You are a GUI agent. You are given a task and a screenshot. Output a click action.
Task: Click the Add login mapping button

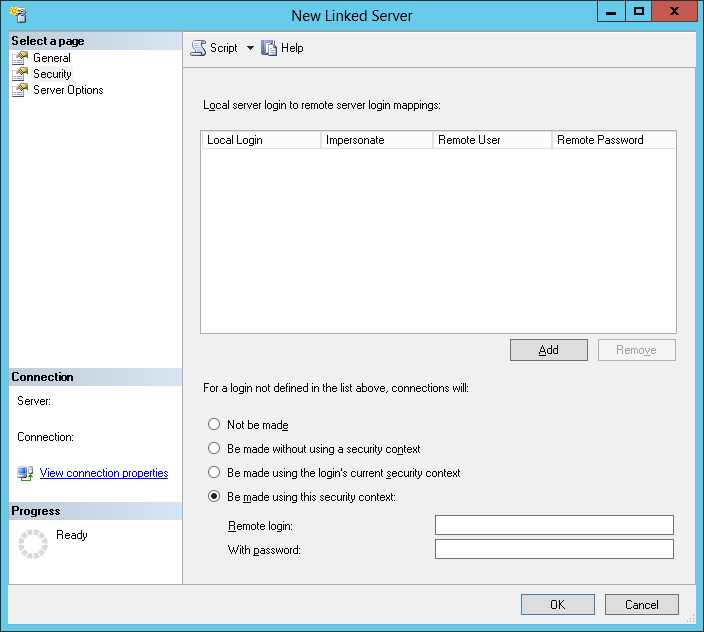coord(549,350)
